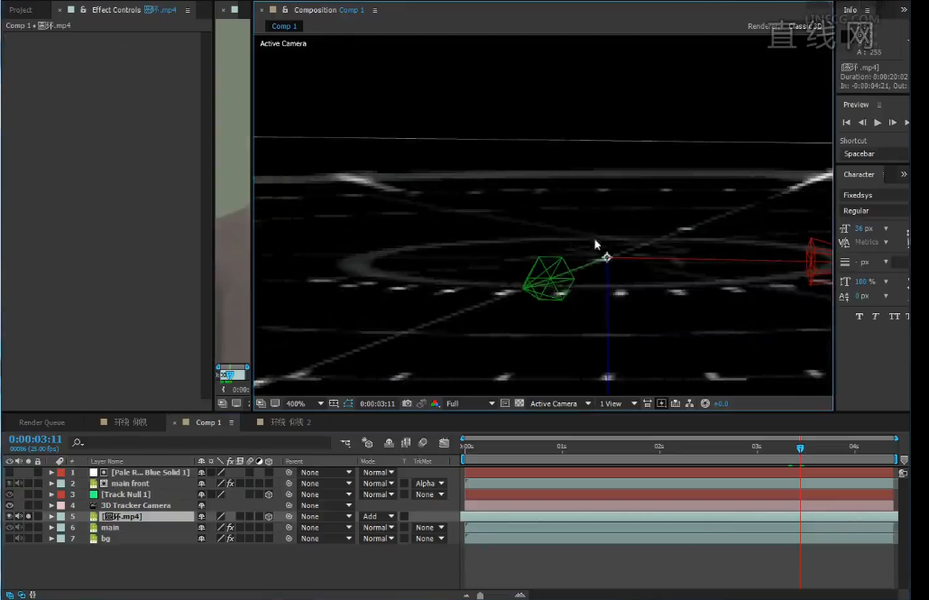
Task: Toggle the 3D layer switch on Track Null 1
Action: (269, 495)
